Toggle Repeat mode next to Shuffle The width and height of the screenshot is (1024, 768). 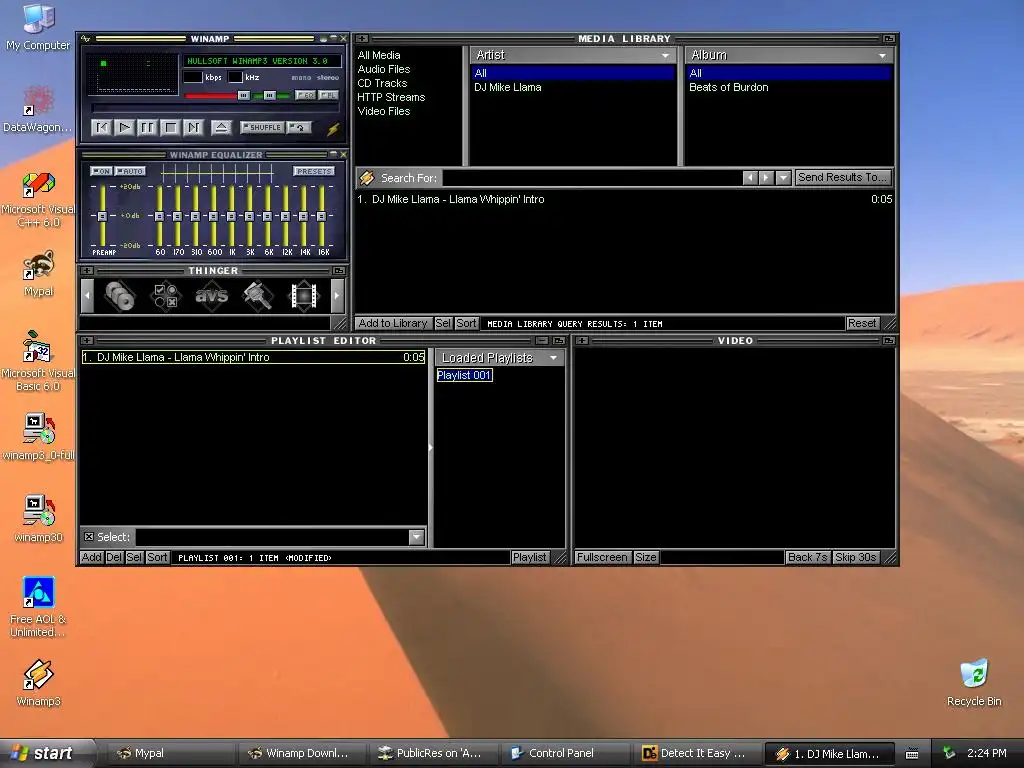point(299,127)
